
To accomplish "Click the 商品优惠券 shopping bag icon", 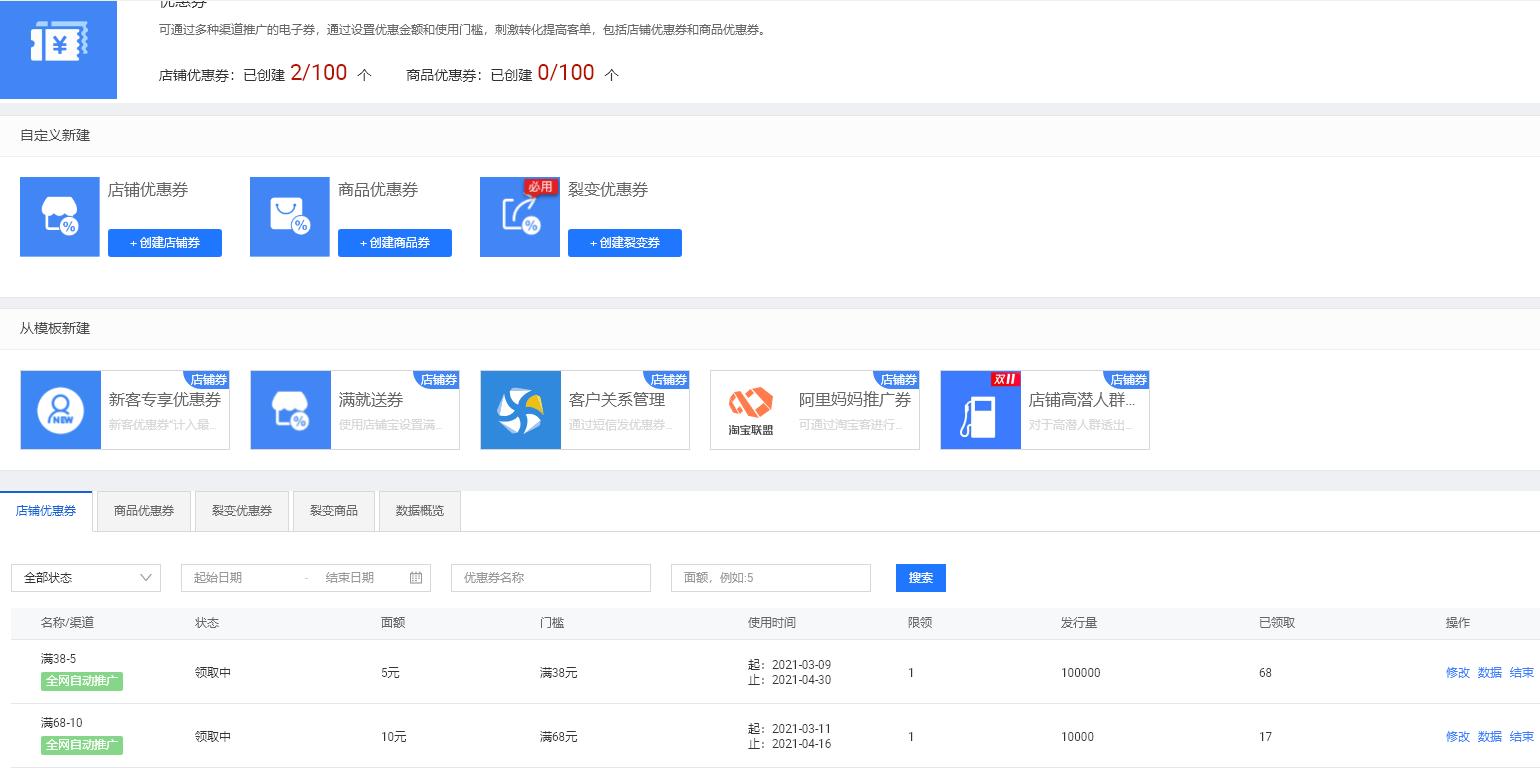I will pyautogui.click(x=289, y=216).
